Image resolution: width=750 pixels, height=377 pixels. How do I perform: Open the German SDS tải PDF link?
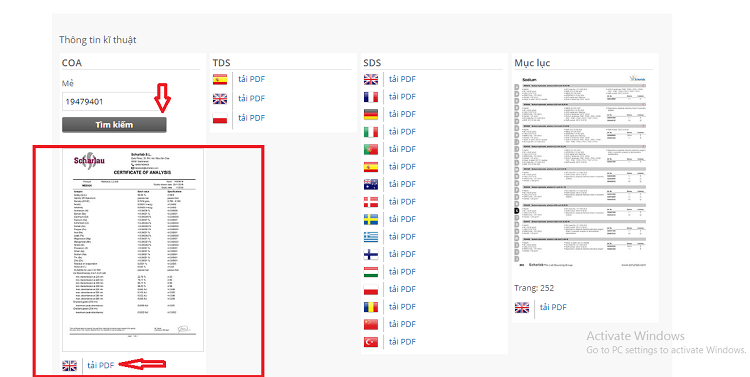click(402, 114)
